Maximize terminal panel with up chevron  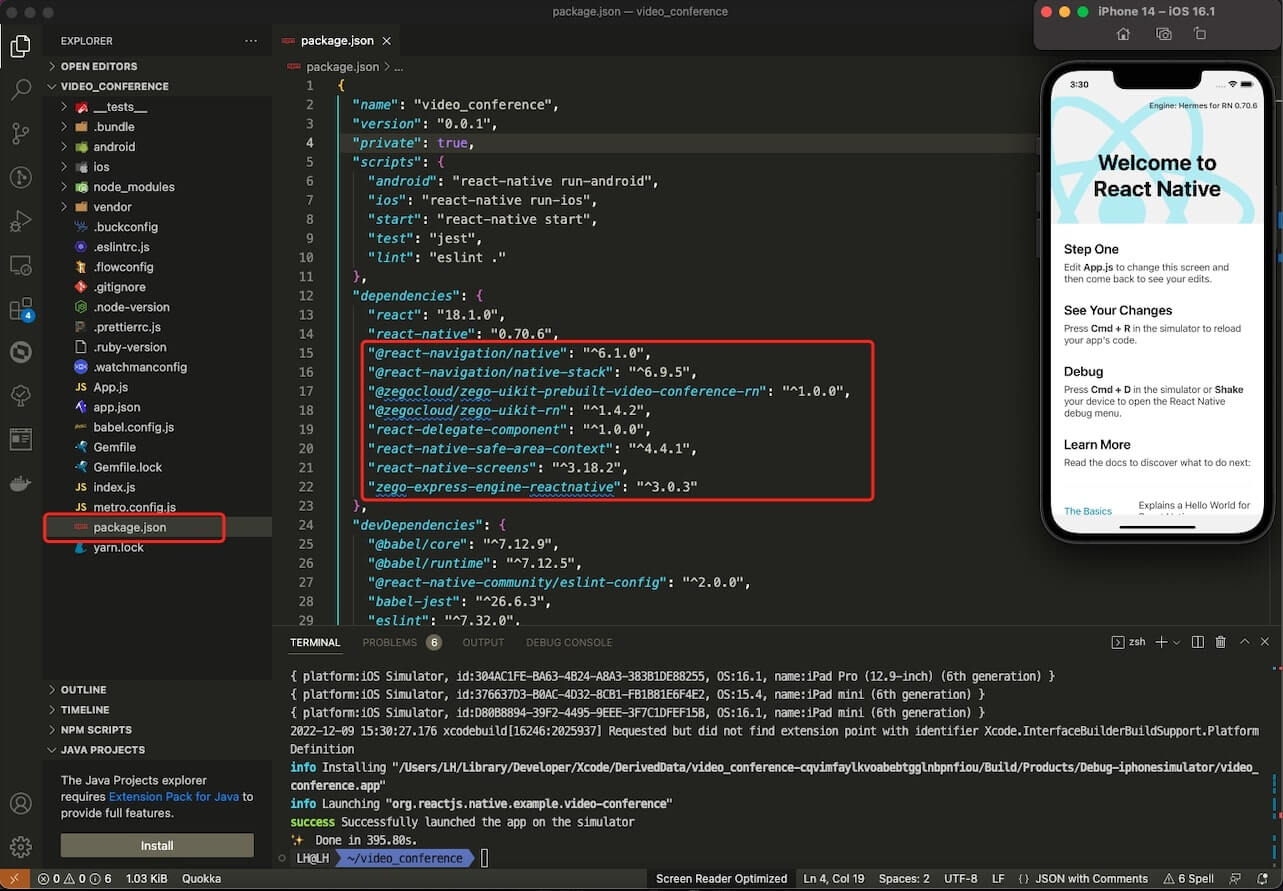coord(1245,642)
